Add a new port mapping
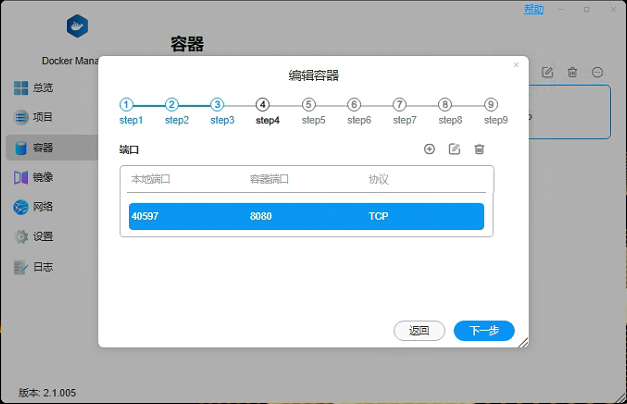This screenshot has height=404, width=627. [x=429, y=149]
